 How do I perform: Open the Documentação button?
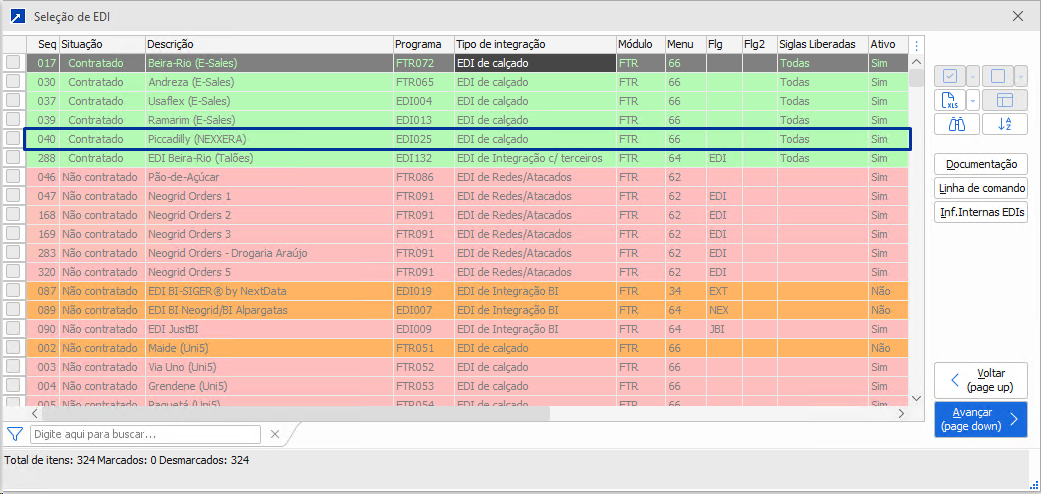click(981, 164)
